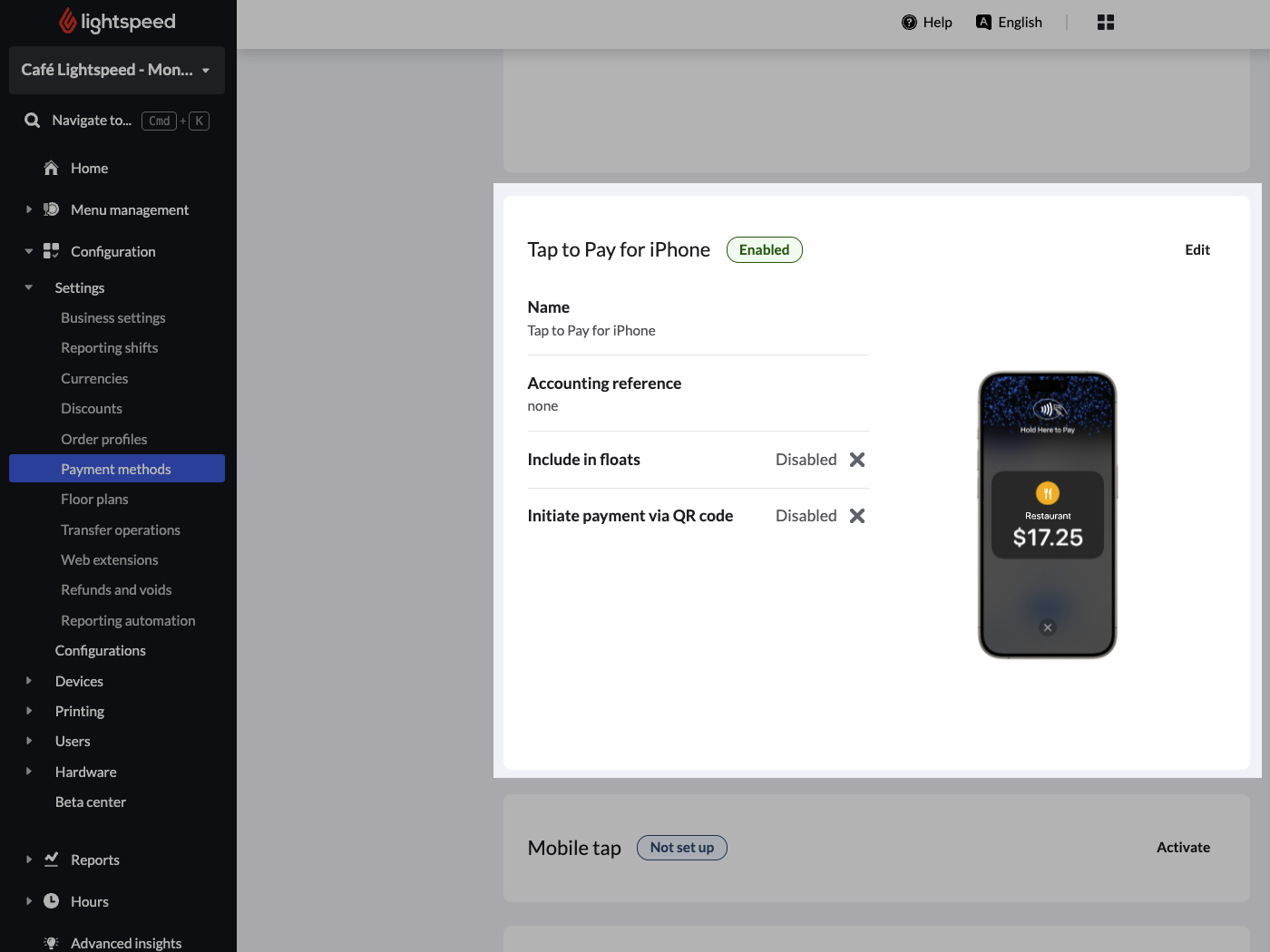
Task: Click the English language icon
Action: coord(983,23)
